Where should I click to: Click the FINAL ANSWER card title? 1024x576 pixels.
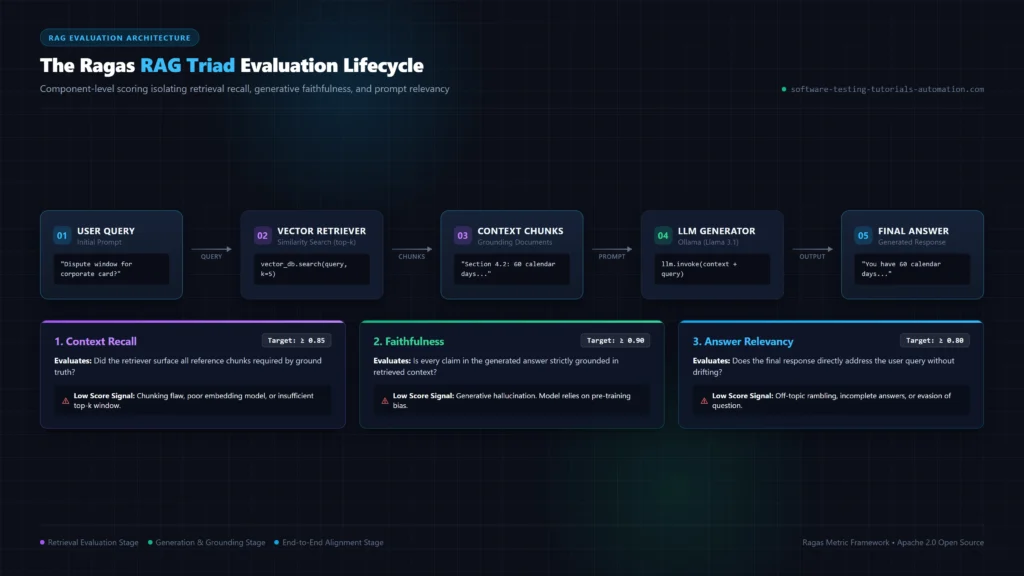point(914,231)
